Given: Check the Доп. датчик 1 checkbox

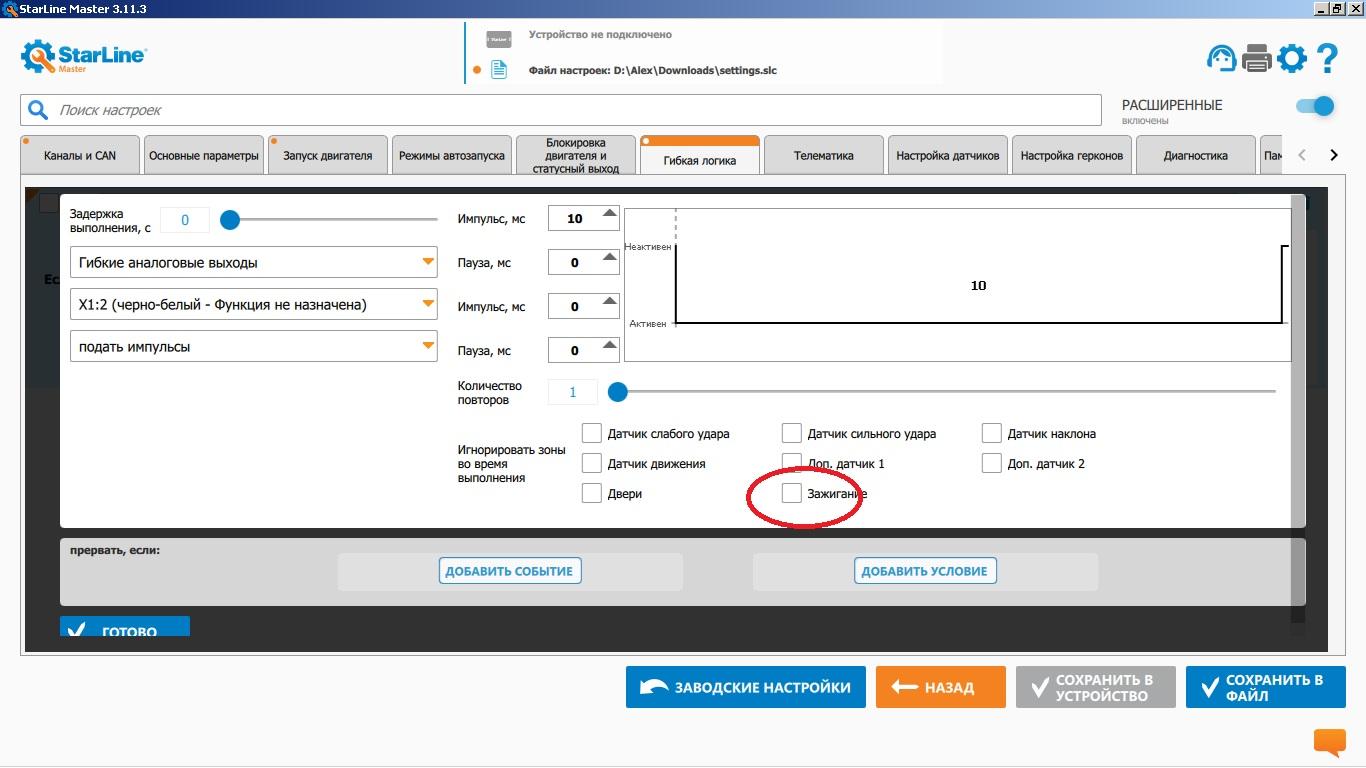Looking at the screenshot, I should [x=791, y=463].
